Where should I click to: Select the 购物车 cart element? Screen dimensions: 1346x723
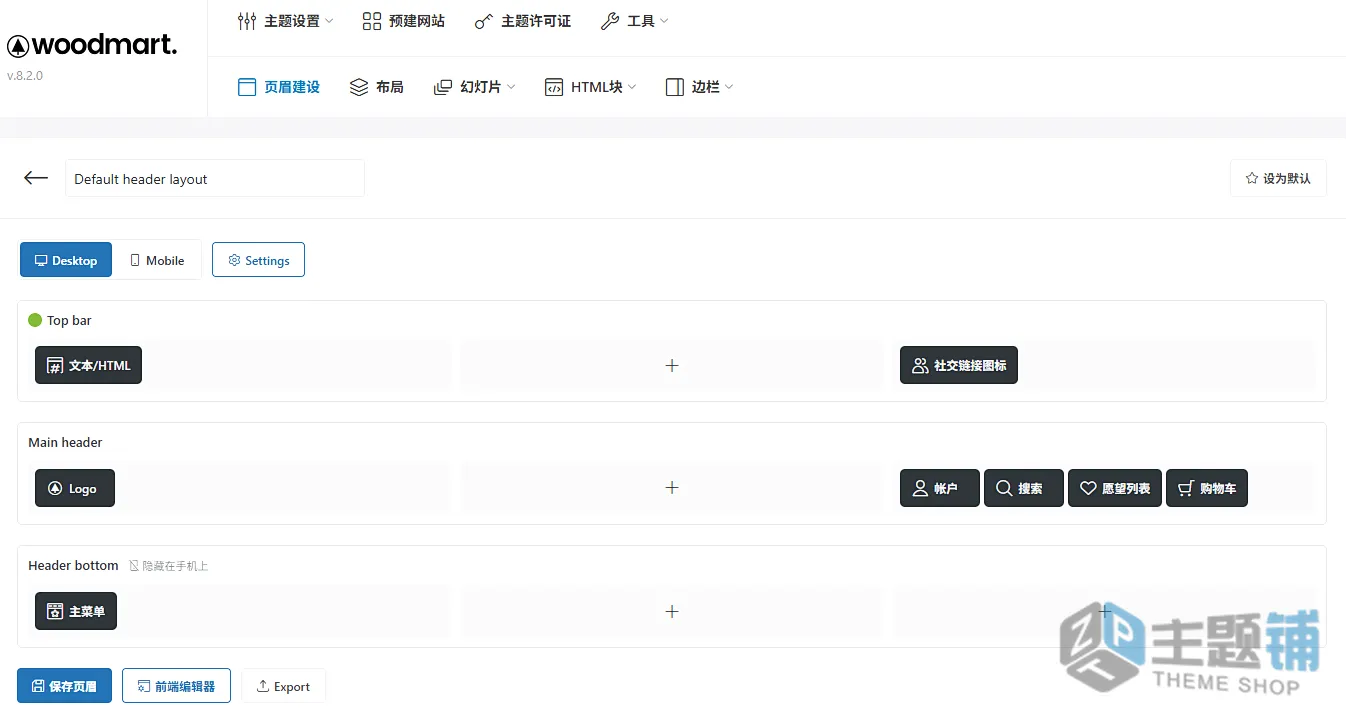1207,488
